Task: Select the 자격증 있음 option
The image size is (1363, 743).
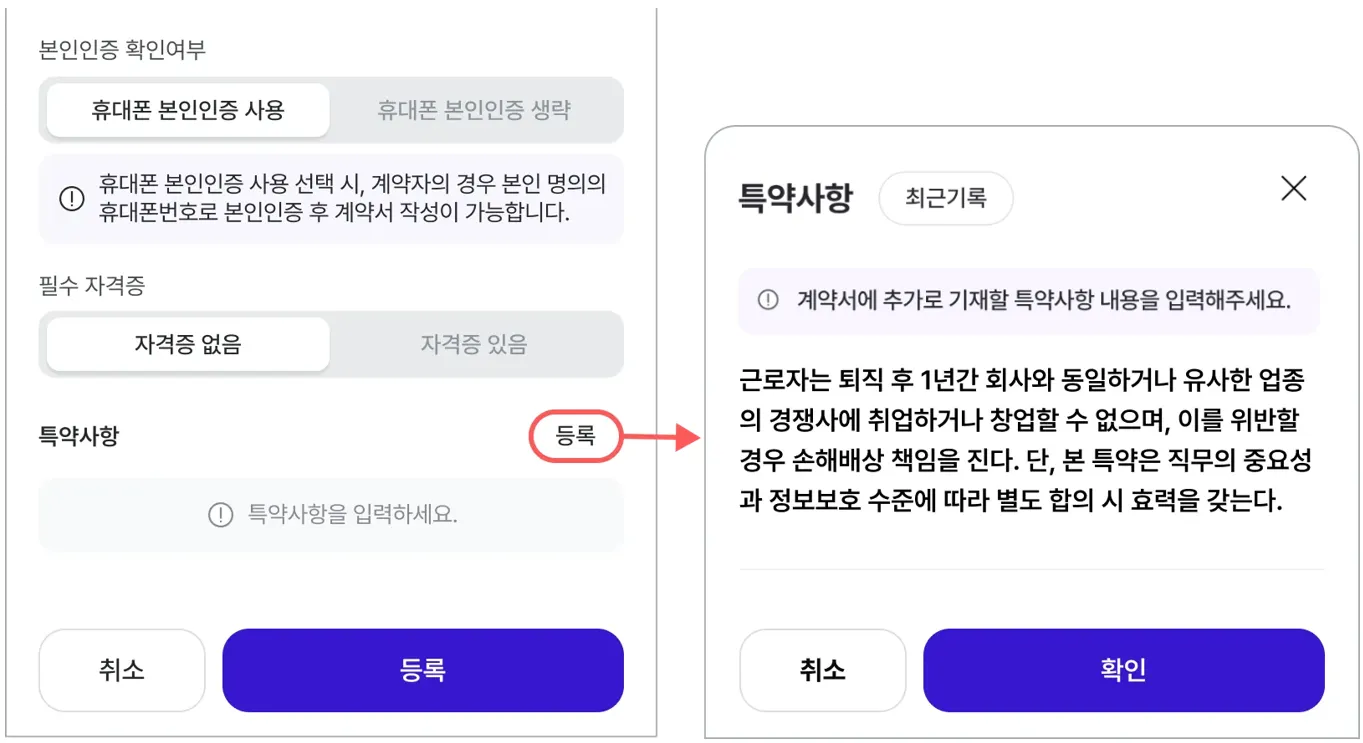Action: [473, 345]
